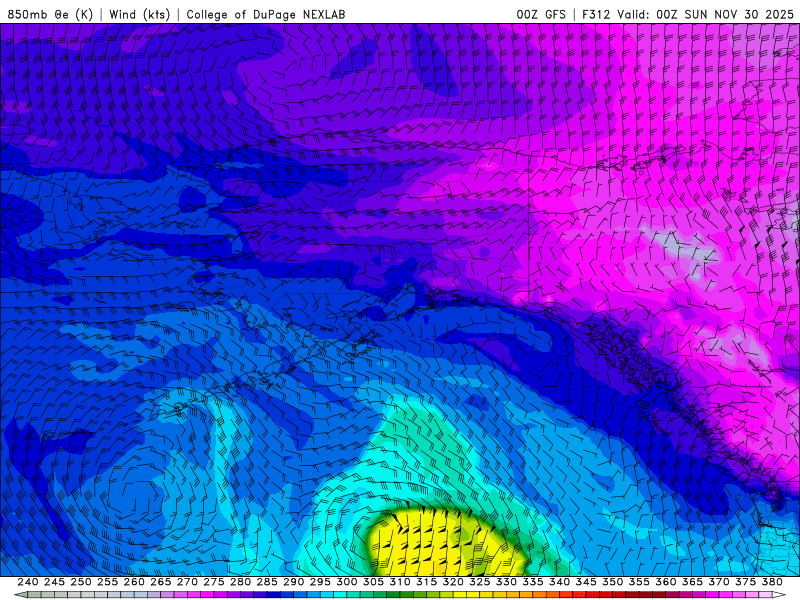Click the 320 scale label
The width and height of the screenshot is (800, 600).
point(453,582)
